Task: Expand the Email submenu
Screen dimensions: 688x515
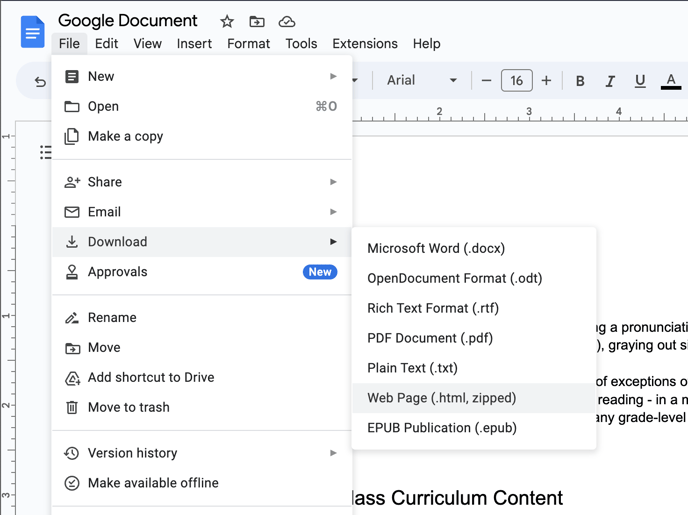Action: [x=202, y=212]
